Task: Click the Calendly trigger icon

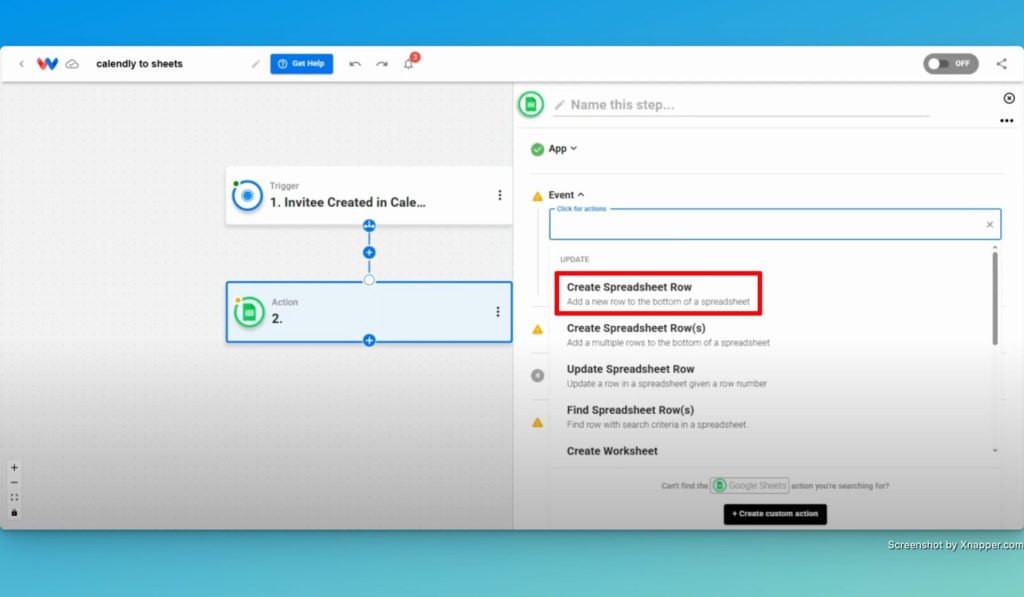Action: (x=248, y=195)
